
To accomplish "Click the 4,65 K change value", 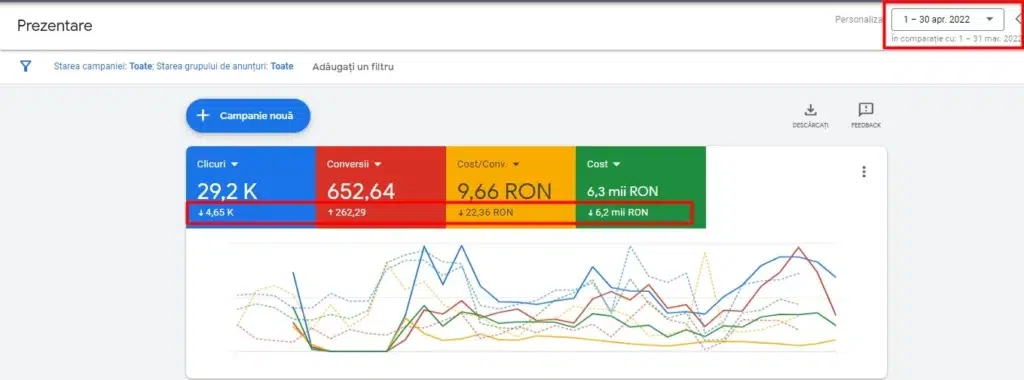I will pos(216,212).
